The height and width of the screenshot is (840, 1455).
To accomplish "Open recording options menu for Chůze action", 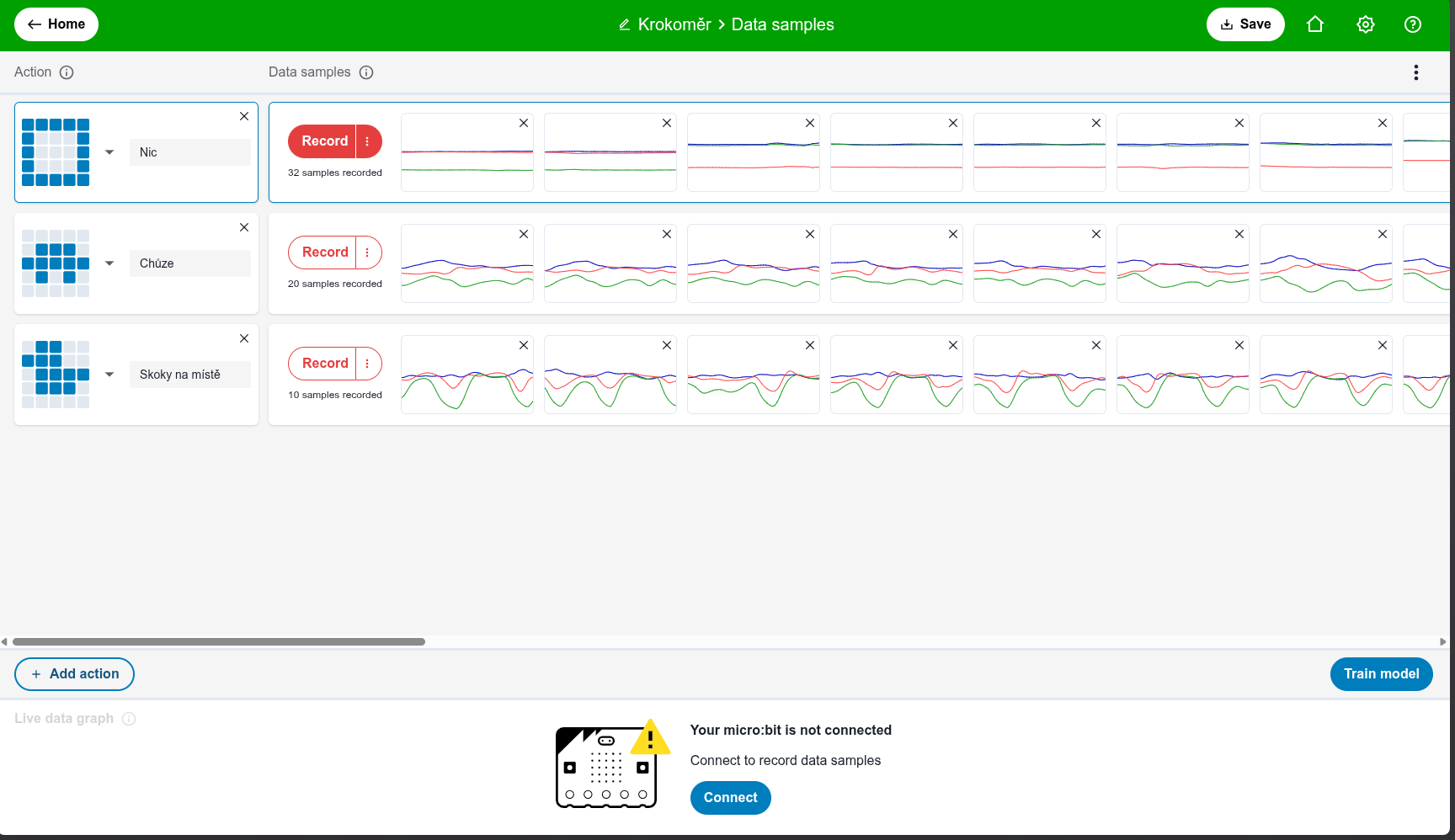I will pyautogui.click(x=368, y=253).
